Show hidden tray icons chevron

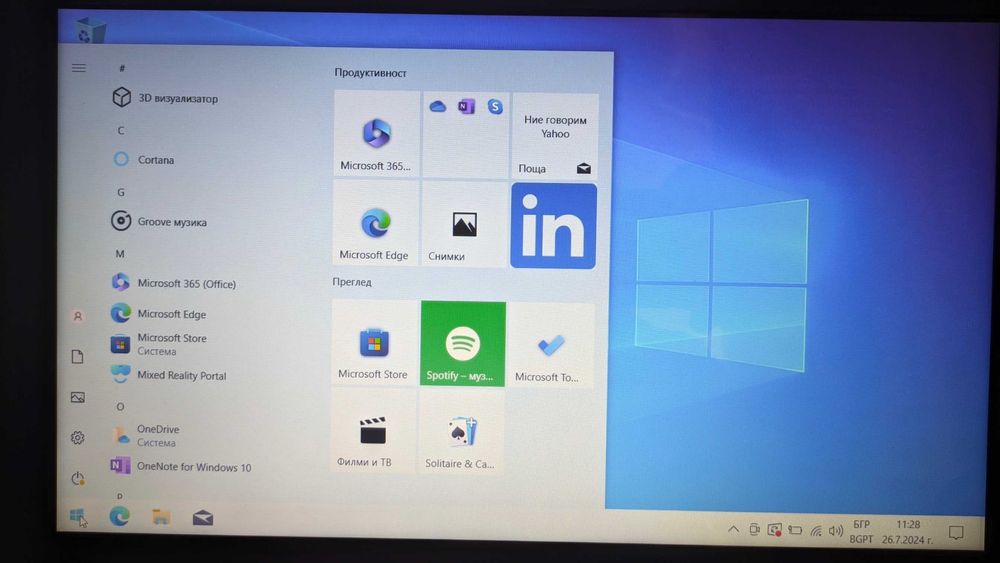click(x=733, y=529)
